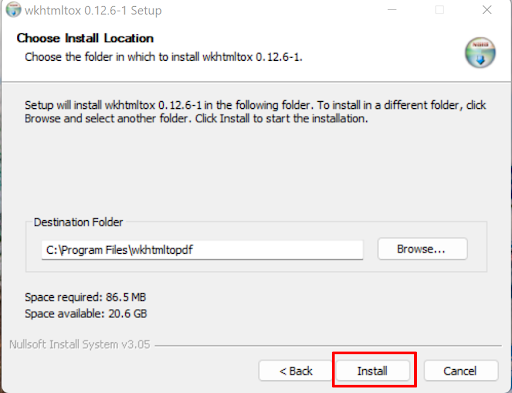The image size is (512, 393).
Task: Minimize the setup window
Action: [x=392, y=10]
